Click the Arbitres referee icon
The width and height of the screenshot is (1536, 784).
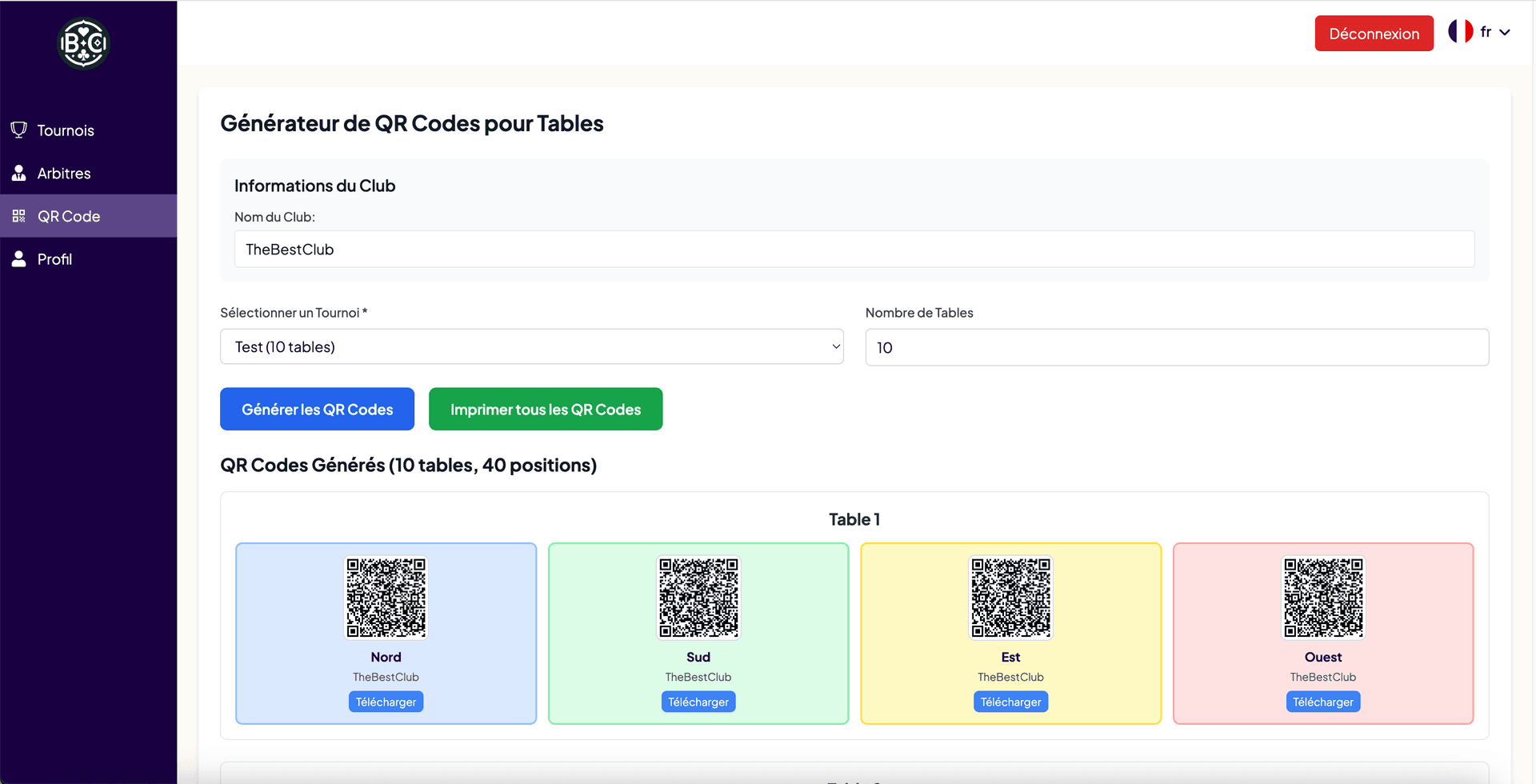(18, 173)
